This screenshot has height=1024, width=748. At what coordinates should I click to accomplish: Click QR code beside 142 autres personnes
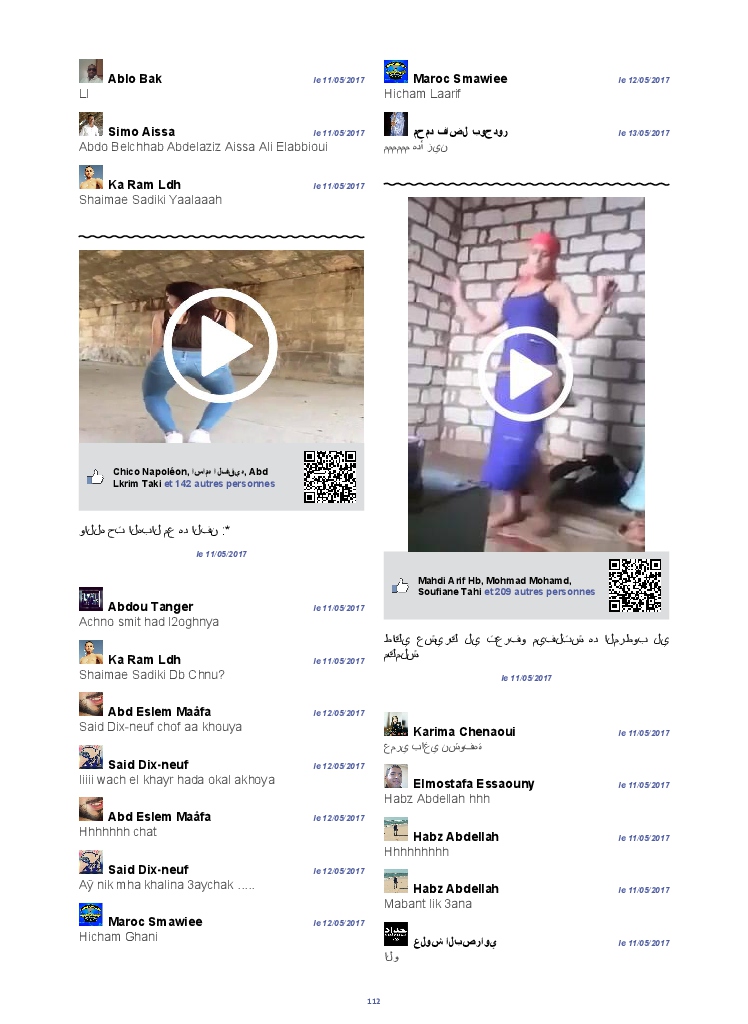click(x=330, y=477)
